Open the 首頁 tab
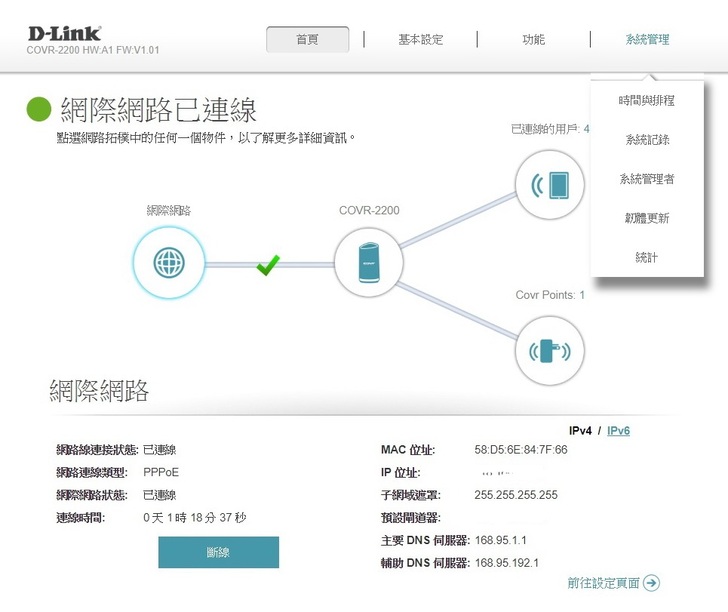The width and height of the screenshot is (728, 612). click(x=308, y=40)
